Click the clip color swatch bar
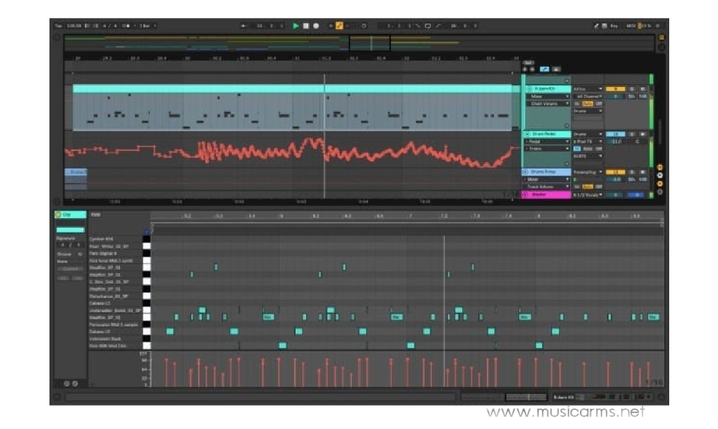 click(70, 230)
